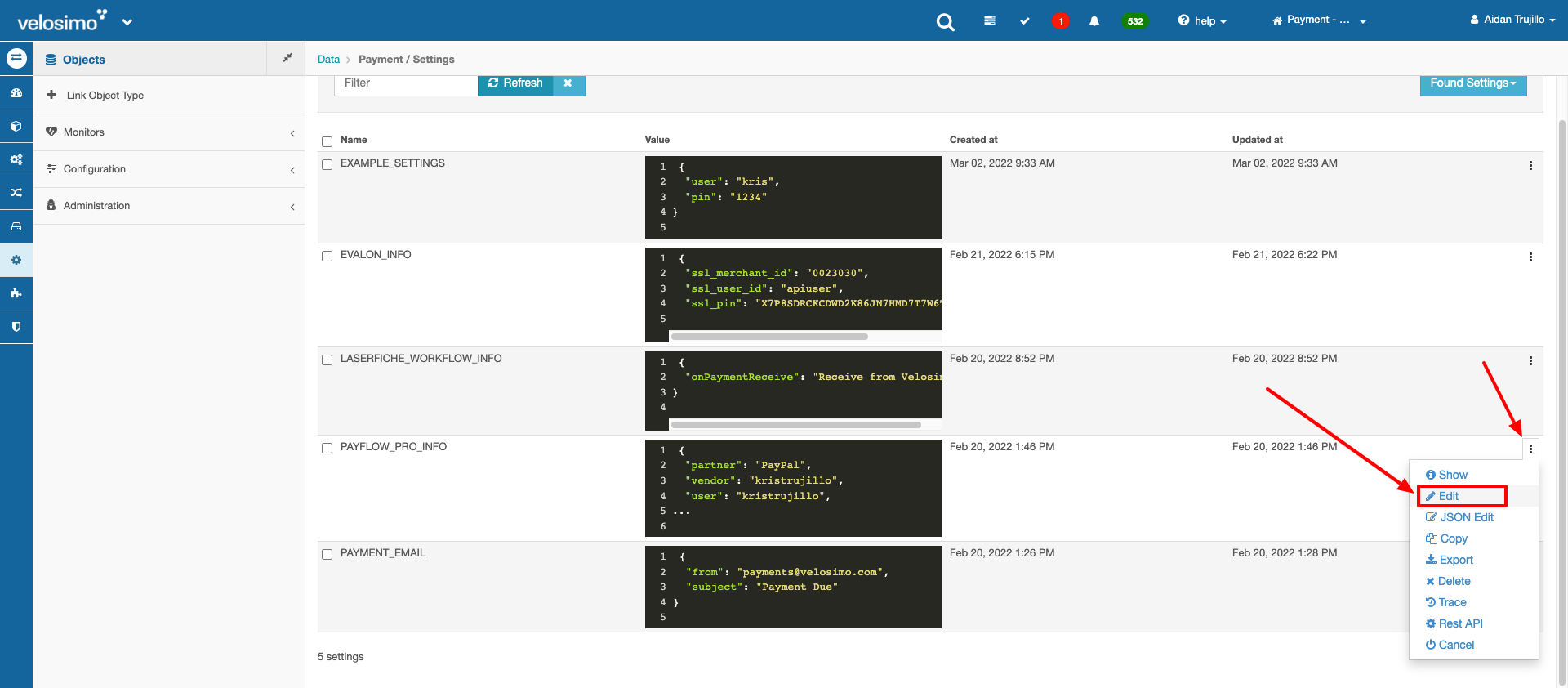The height and width of the screenshot is (688, 1568).
Task: Unpin the Objects sidebar with pin icon
Action: coord(287,58)
